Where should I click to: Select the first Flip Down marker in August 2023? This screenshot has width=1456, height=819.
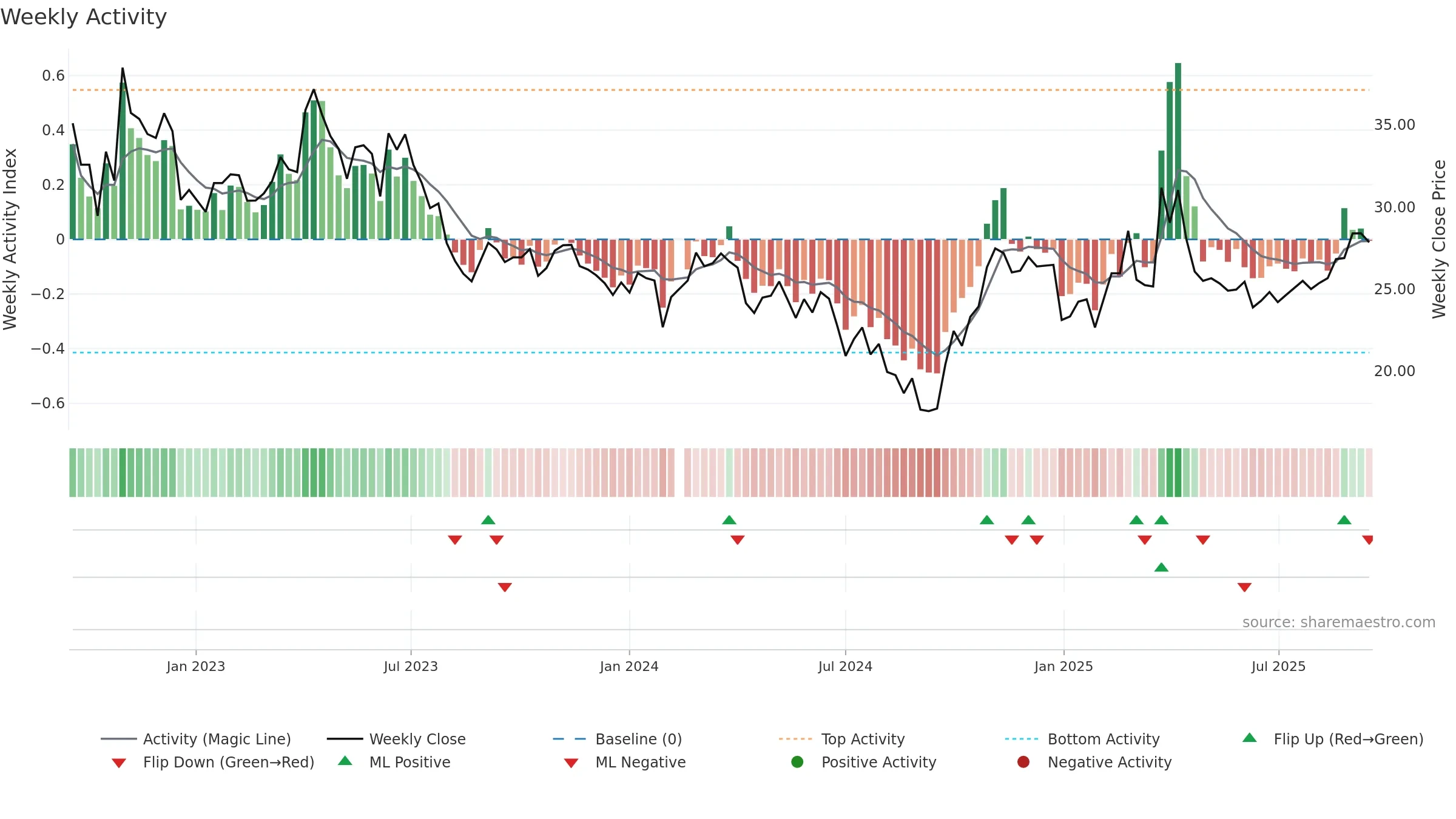pyautogui.click(x=455, y=540)
